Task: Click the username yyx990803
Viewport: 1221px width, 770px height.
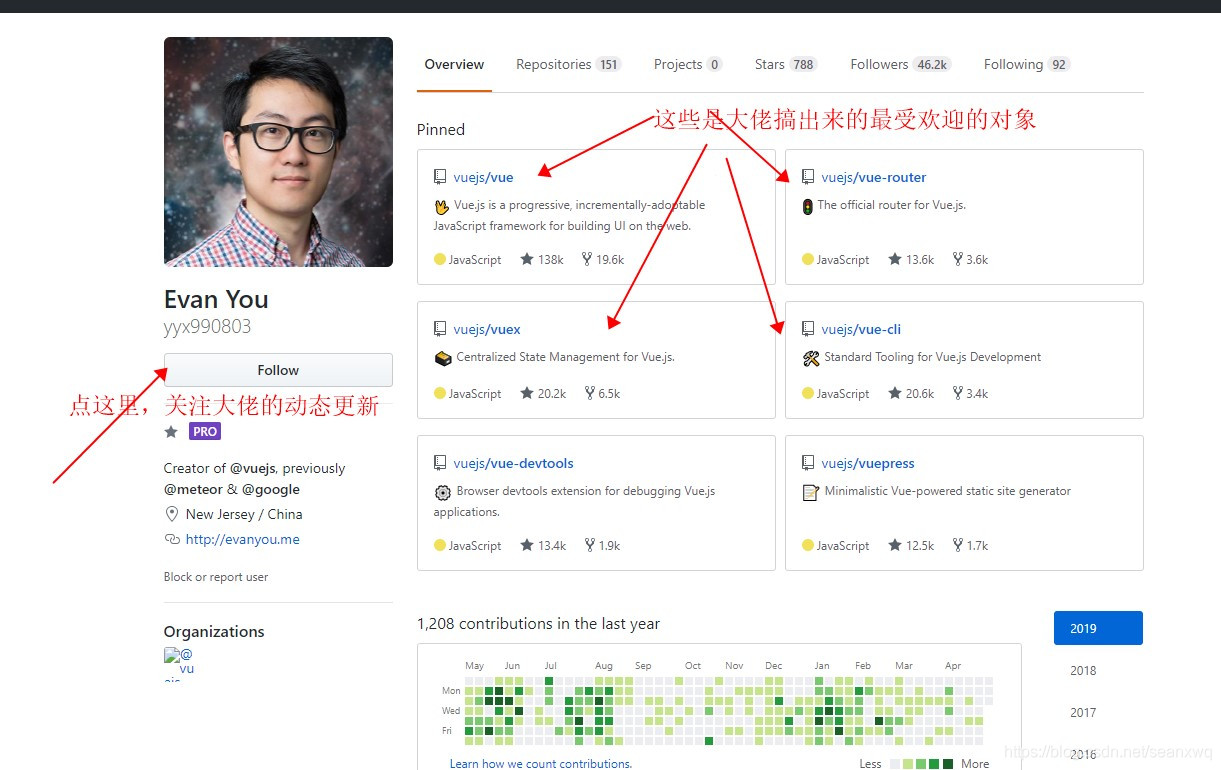Action: coord(207,326)
